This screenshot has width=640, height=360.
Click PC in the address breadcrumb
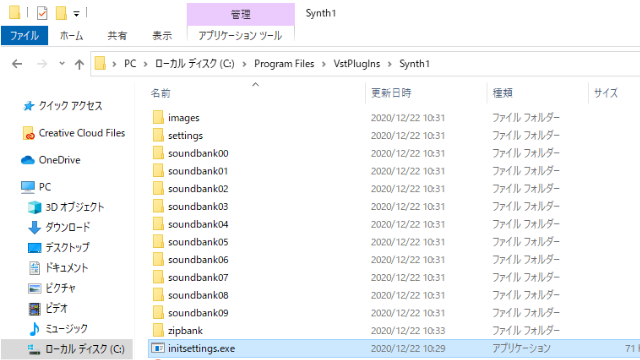click(130, 64)
